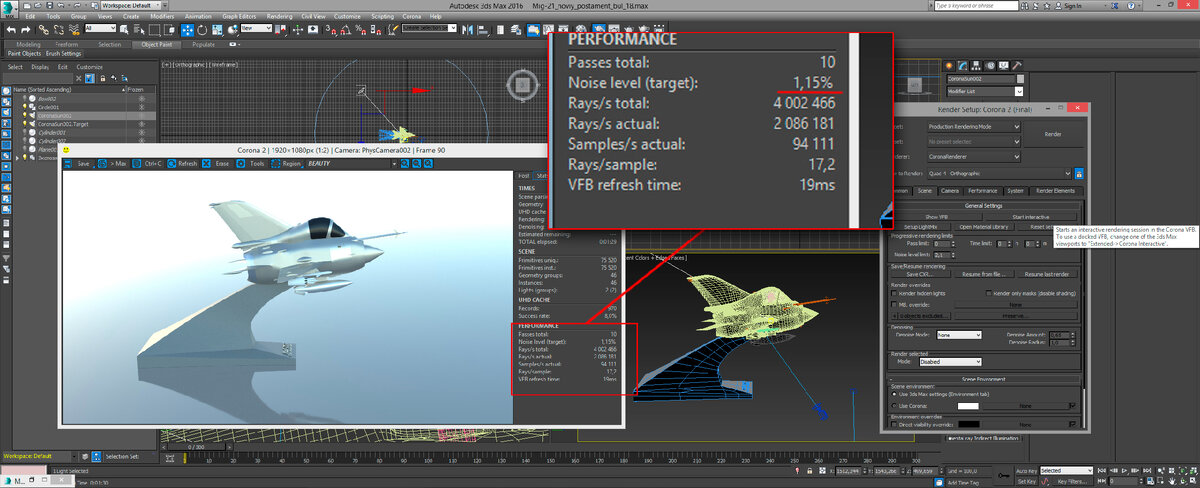Select the Select and Link tool
Viewport: 1200px width, 488px height.
pyautogui.click(x=43, y=30)
